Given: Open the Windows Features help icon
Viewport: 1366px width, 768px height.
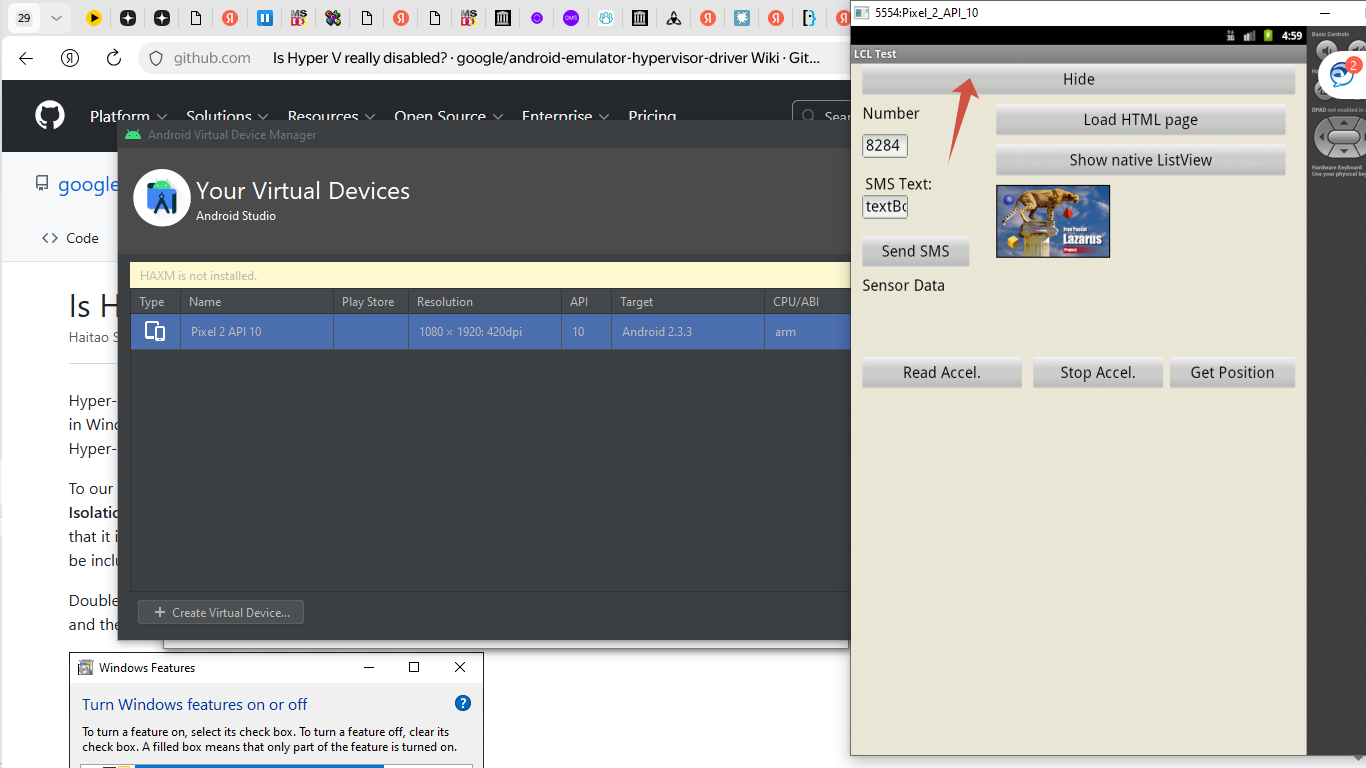Looking at the screenshot, I should (x=462, y=703).
